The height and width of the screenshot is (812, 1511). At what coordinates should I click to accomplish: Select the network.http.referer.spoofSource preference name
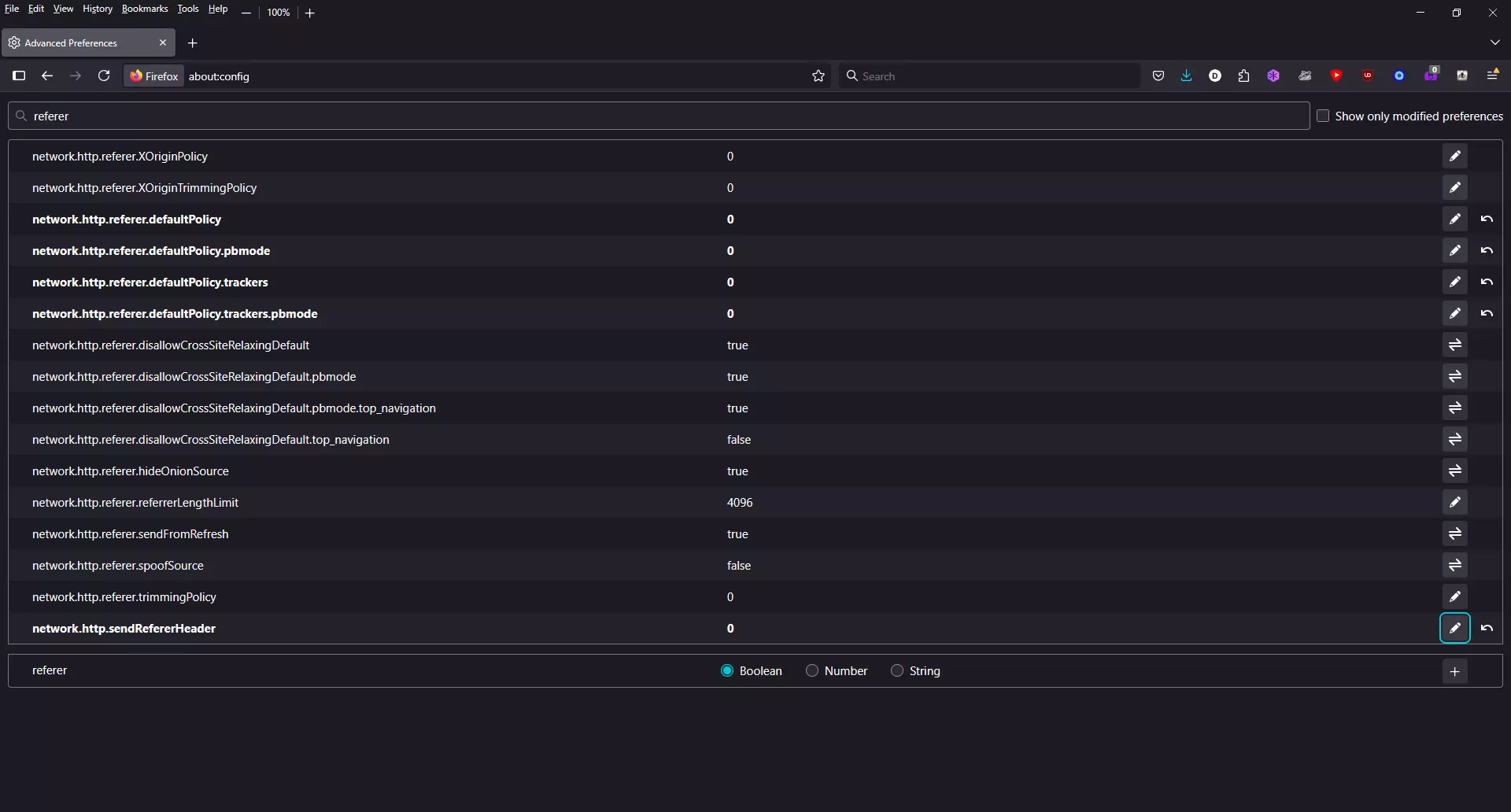(118, 565)
